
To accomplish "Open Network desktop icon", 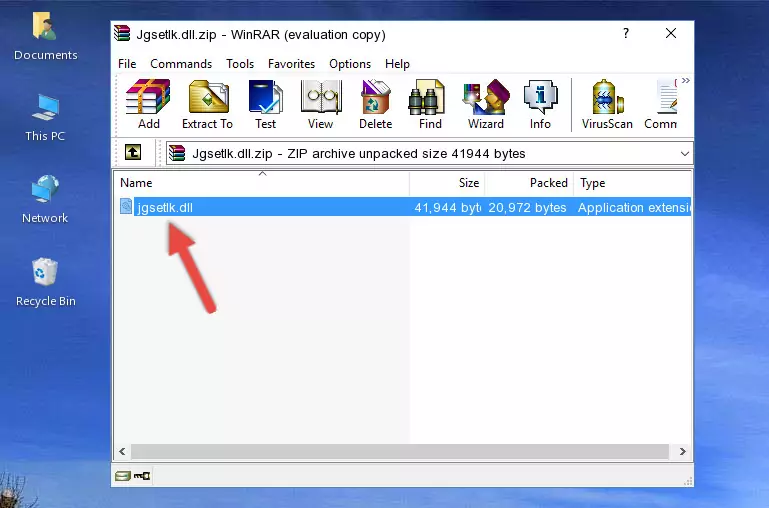I will pyautogui.click(x=45, y=199).
